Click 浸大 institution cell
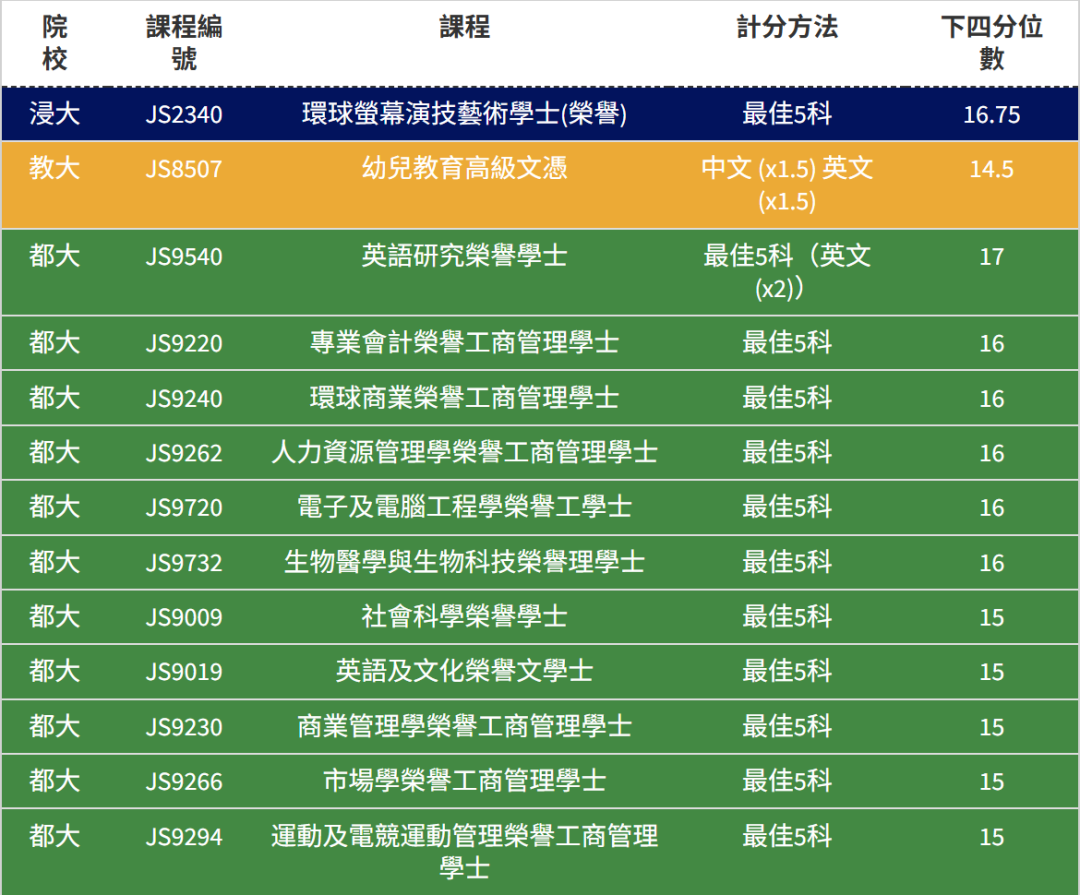 tap(54, 114)
